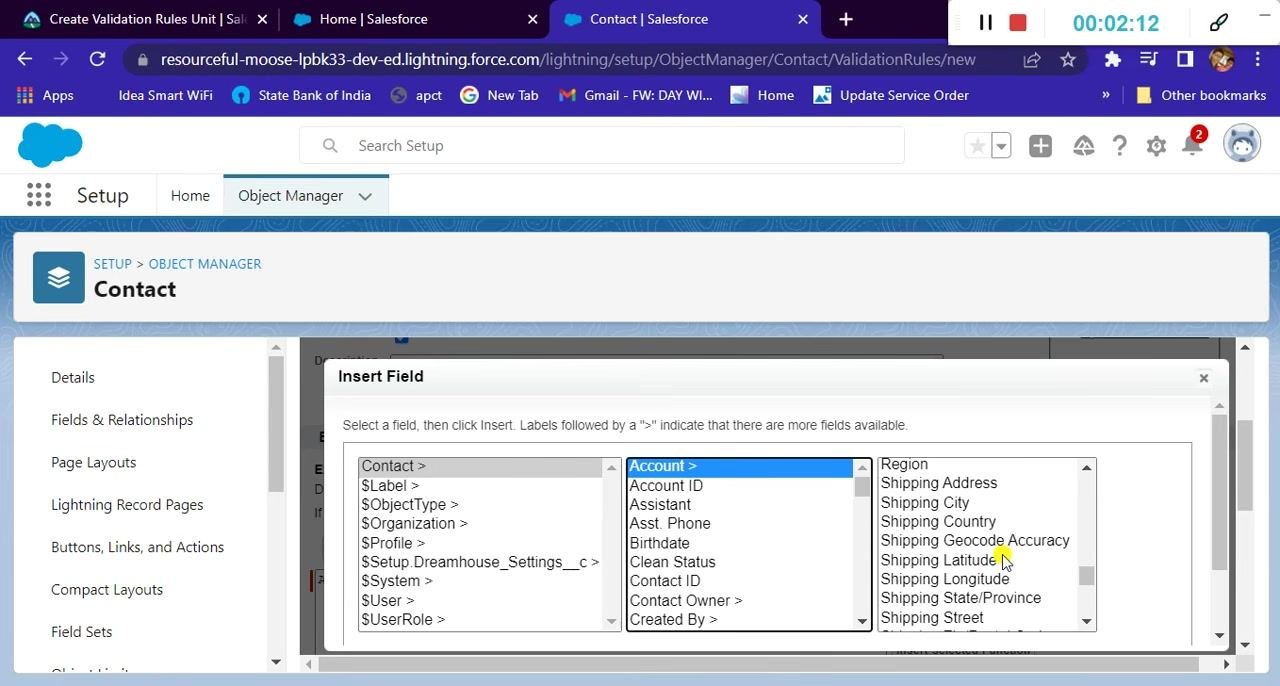
Task: Open Apps bookmarks shortcut
Action: [46, 95]
